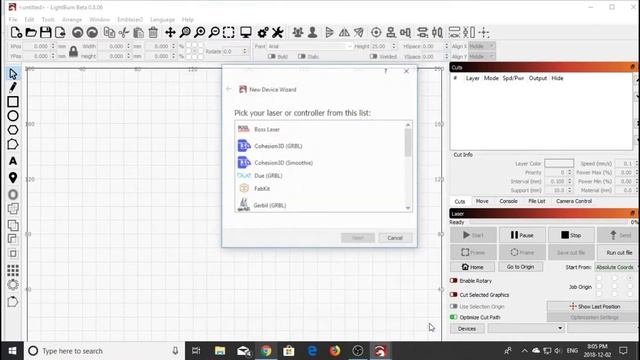This screenshot has width=640, height=360.
Task: Enable the Rotary switch
Action: pyautogui.click(x=453, y=281)
